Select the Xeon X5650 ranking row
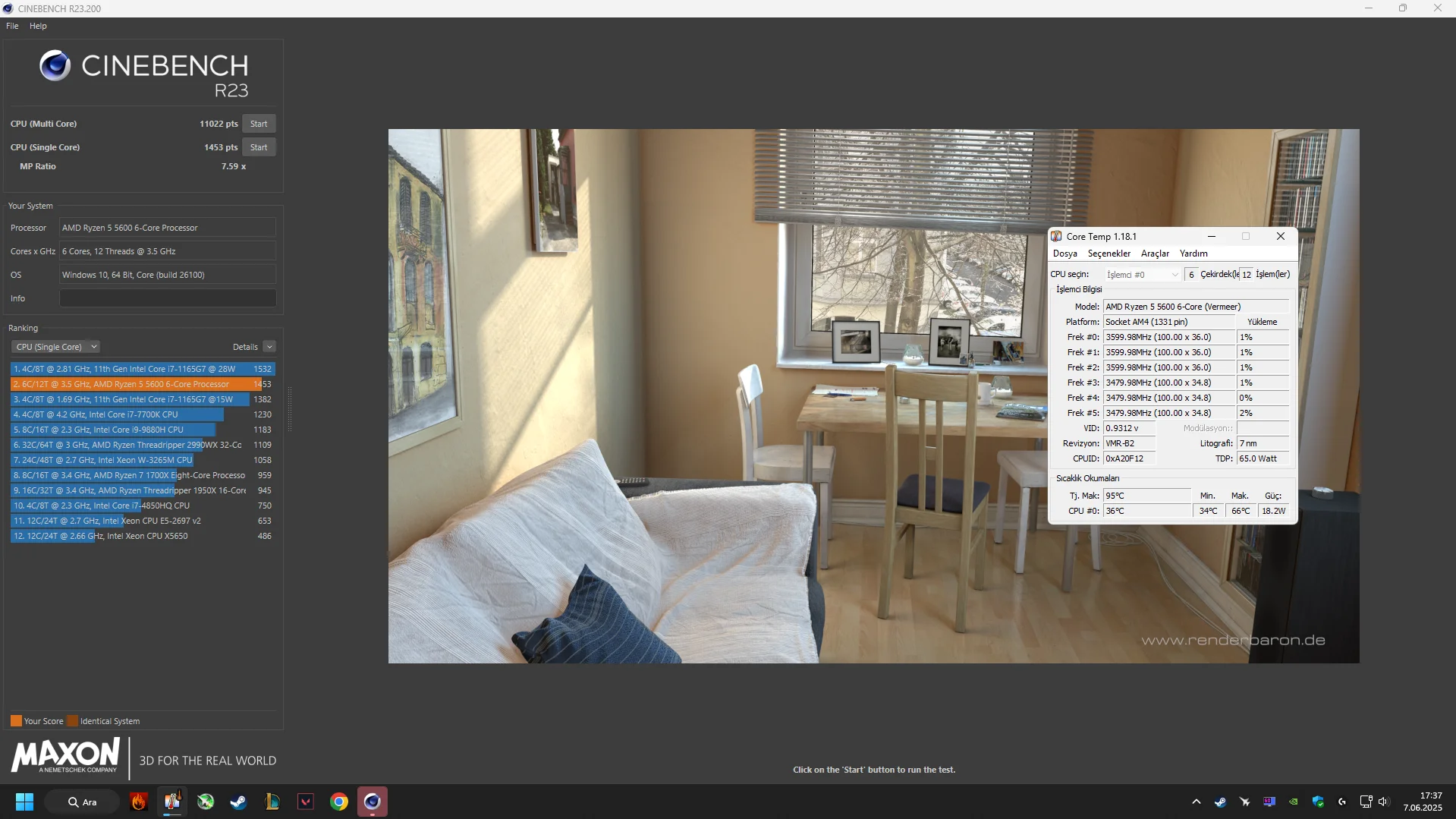The width and height of the screenshot is (1456, 819). (x=143, y=536)
